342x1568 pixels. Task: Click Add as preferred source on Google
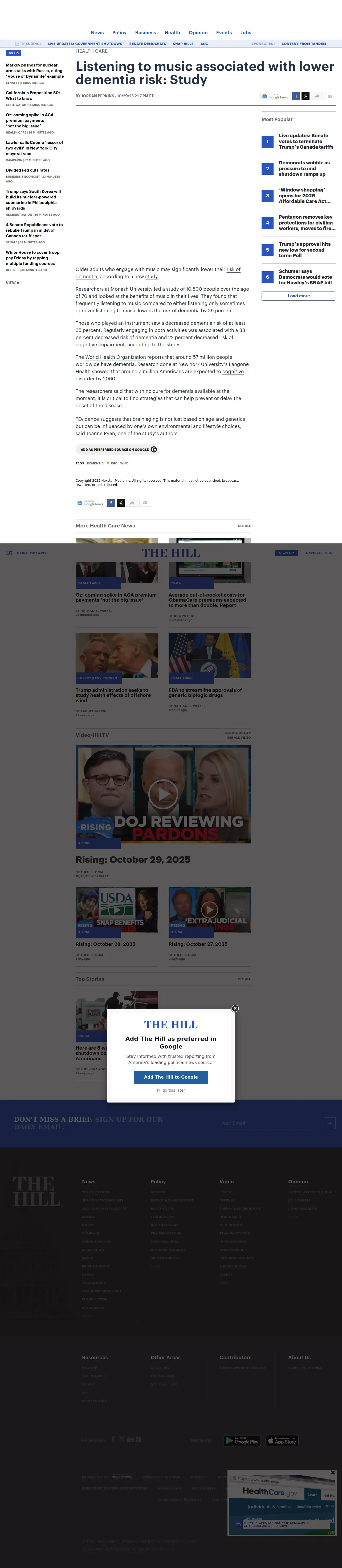tap(118, 449)
